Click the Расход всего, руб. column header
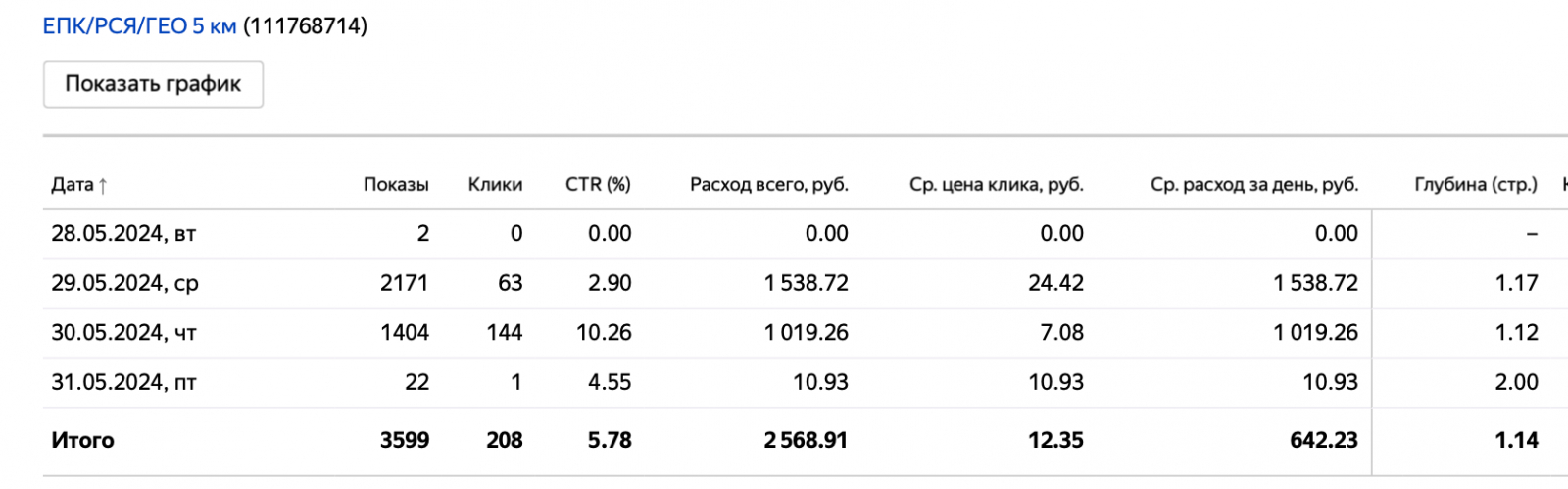This screenshot has height=489, width=1568. pyautogui.click(x=768, y=185)
